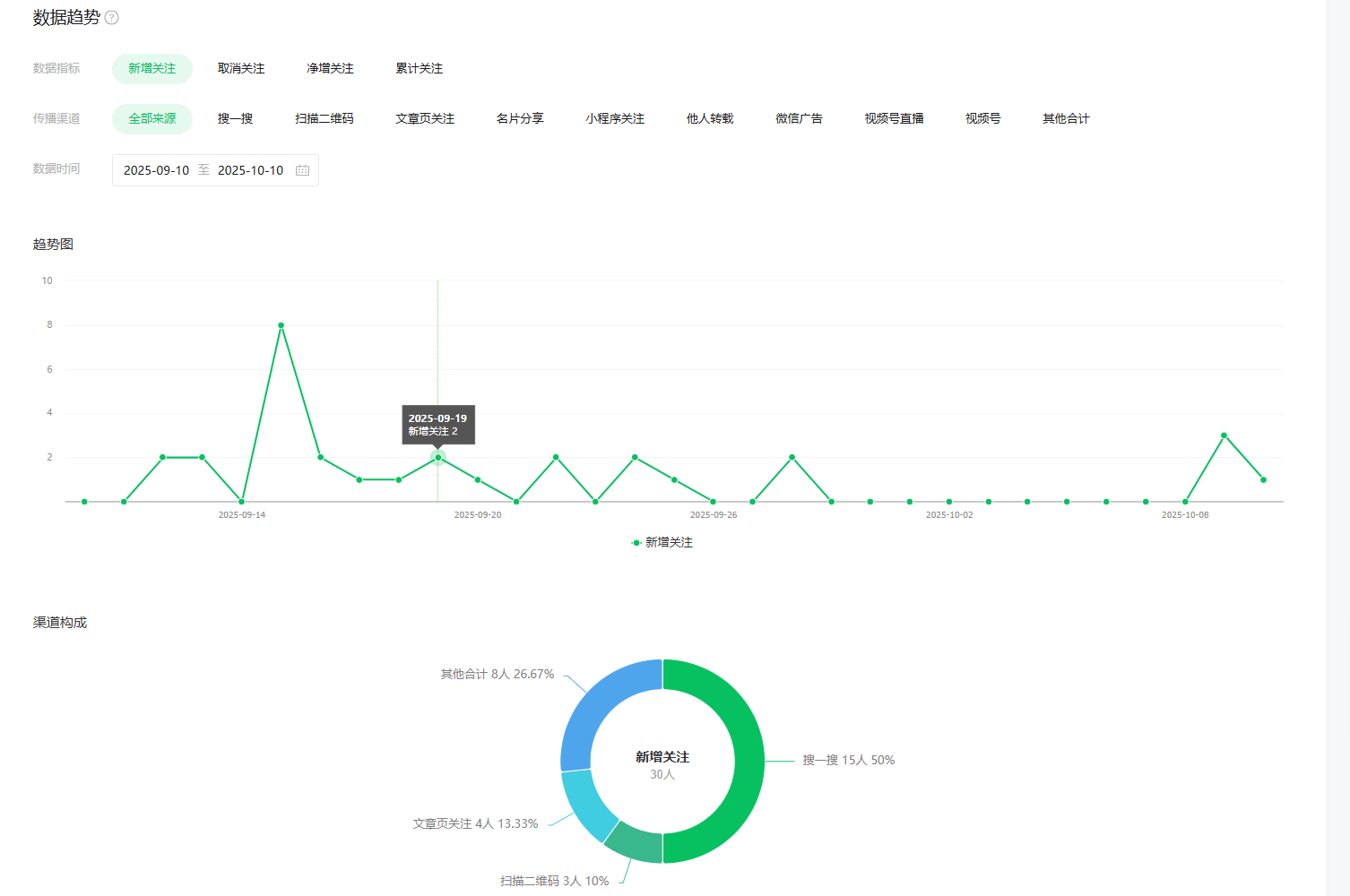
Task: Click the blue 其他合计 donut segment
Action: [596, 708]
